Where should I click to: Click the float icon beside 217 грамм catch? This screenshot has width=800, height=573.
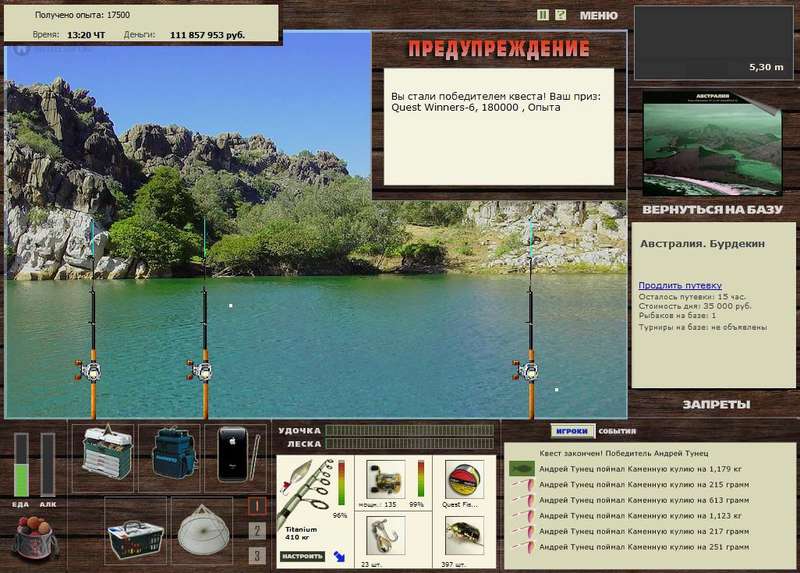(523, 531)
